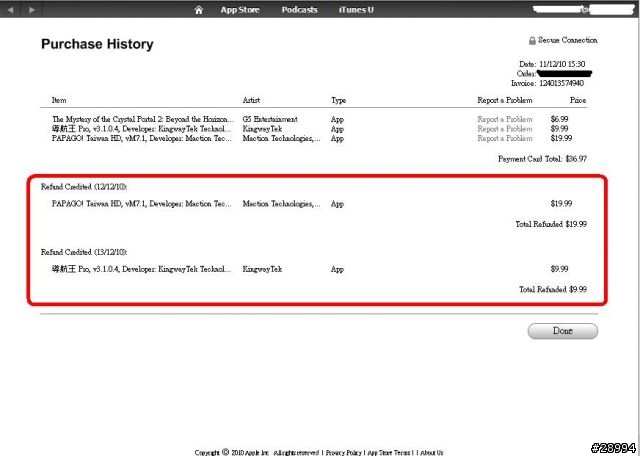Report a Problem for PAPAGO! Taiwan HD purchase
This screenshot has height=456, width=640.
pos(504,138)
